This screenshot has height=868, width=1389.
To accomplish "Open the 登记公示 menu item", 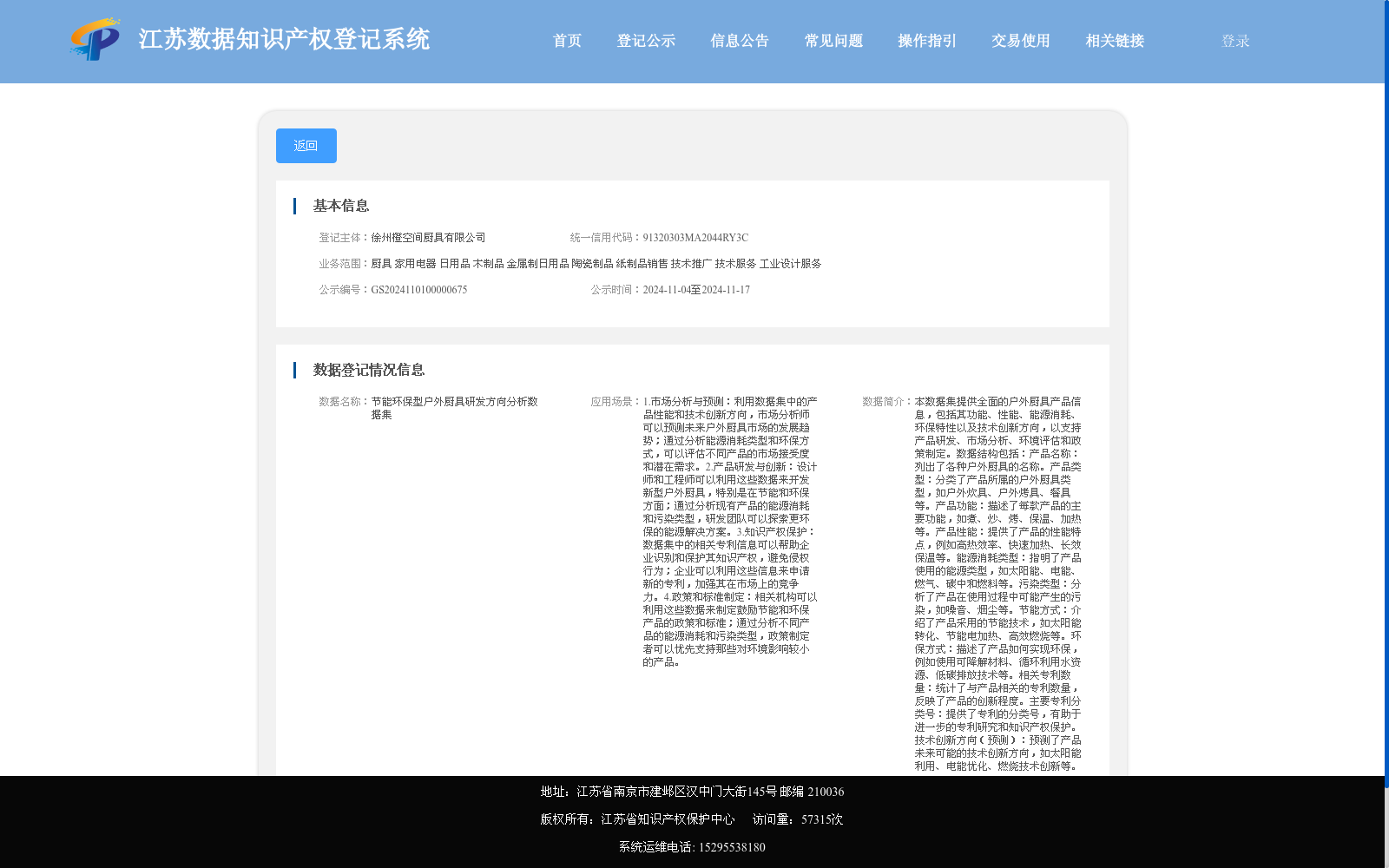I will pyautogui.click(x=646, y=41).
